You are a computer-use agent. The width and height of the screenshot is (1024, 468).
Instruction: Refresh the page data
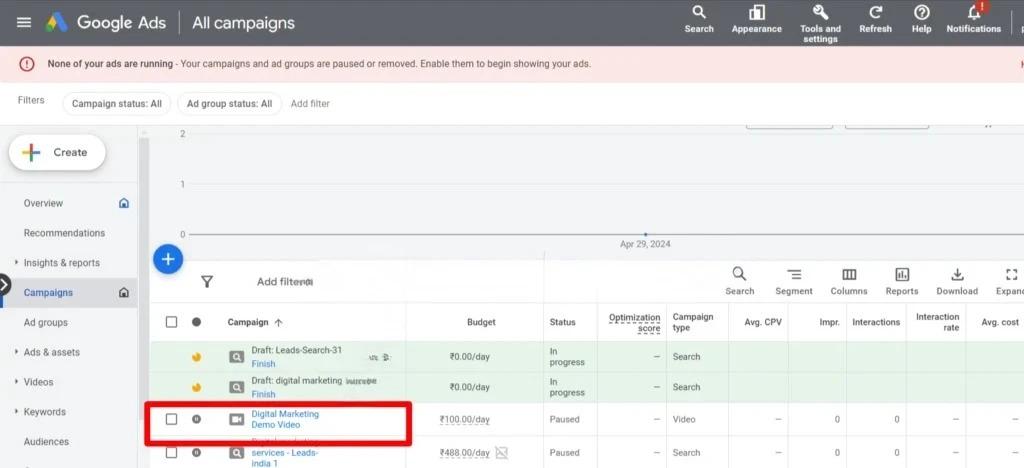pos(875,20)
